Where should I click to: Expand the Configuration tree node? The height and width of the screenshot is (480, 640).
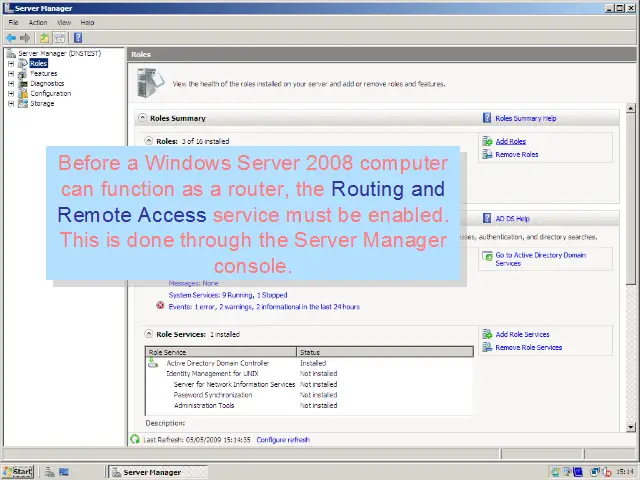[x=11, y=94]
